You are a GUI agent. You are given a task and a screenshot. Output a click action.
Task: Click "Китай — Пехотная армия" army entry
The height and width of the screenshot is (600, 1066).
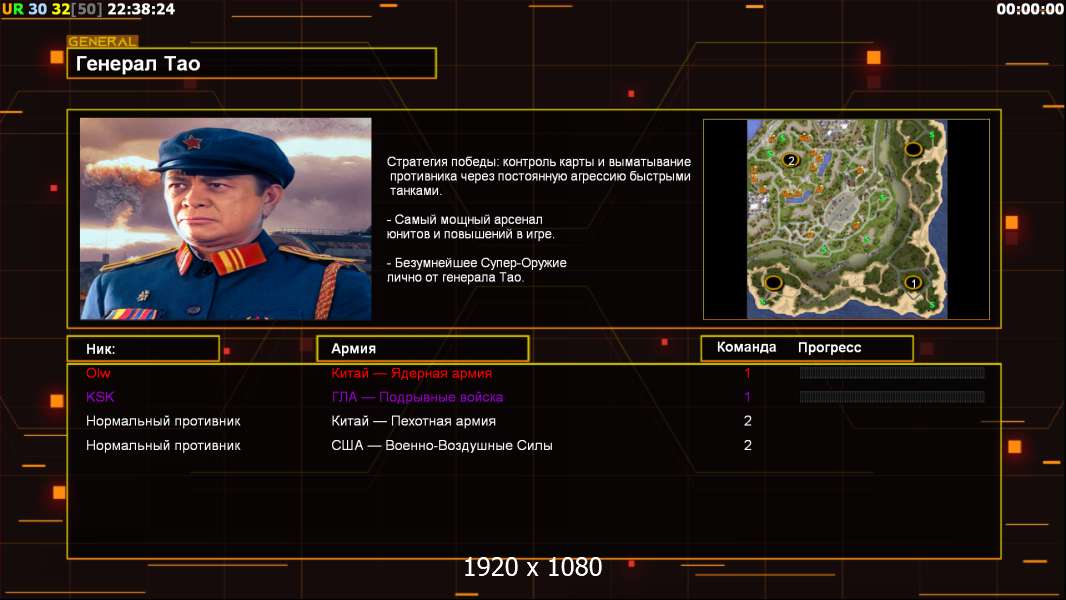pyautogui.click(x=413, y=421)
